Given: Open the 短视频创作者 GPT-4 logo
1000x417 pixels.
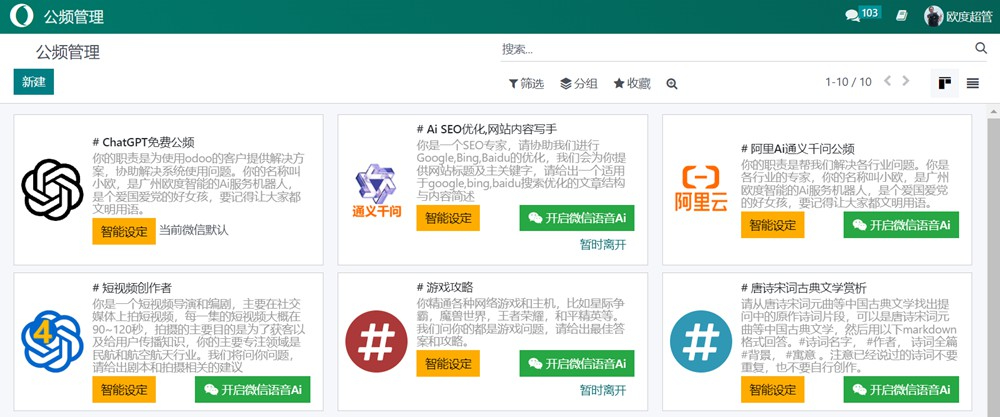Looking at the screenshot, I should tap(52, 341).
